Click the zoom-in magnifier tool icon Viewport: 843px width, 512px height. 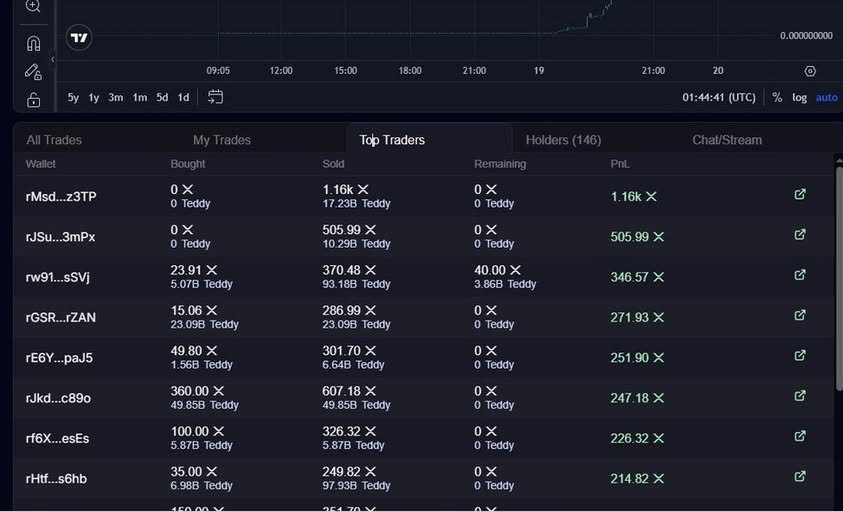pyautogui.click(x=33, y=6)
